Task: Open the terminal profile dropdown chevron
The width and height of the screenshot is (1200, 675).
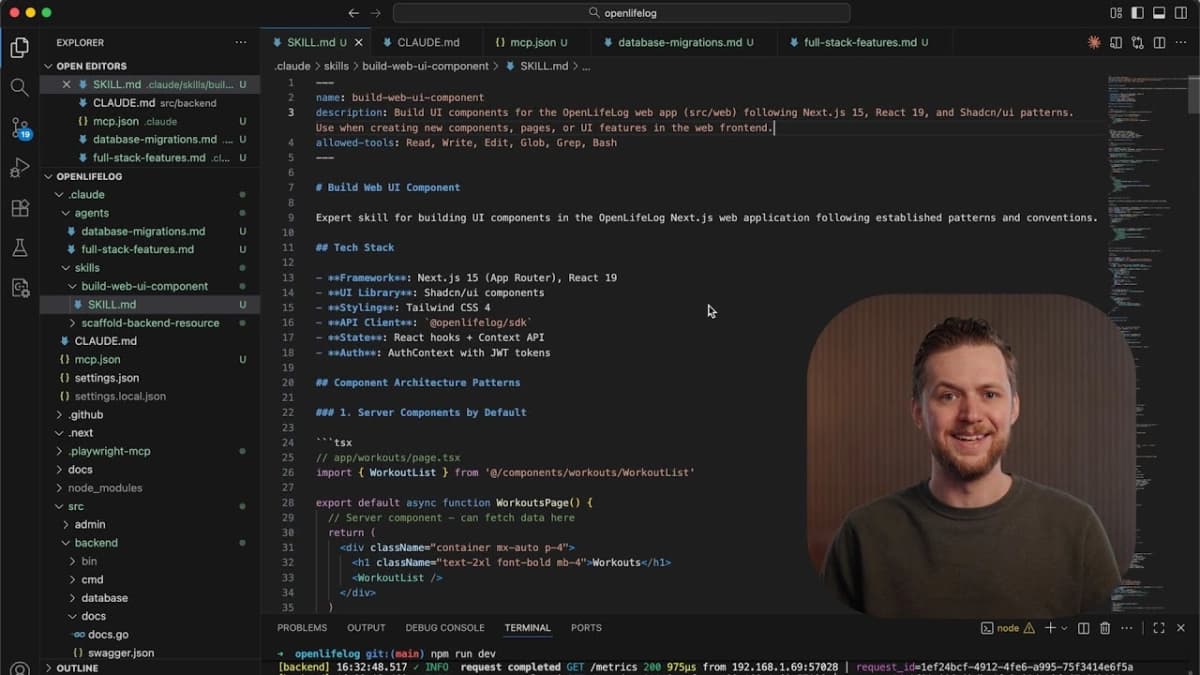Action: coord(1064,628)
